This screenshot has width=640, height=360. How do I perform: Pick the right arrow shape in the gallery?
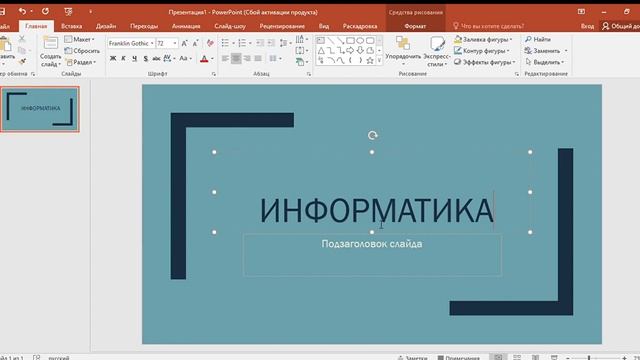click(350, 51)
